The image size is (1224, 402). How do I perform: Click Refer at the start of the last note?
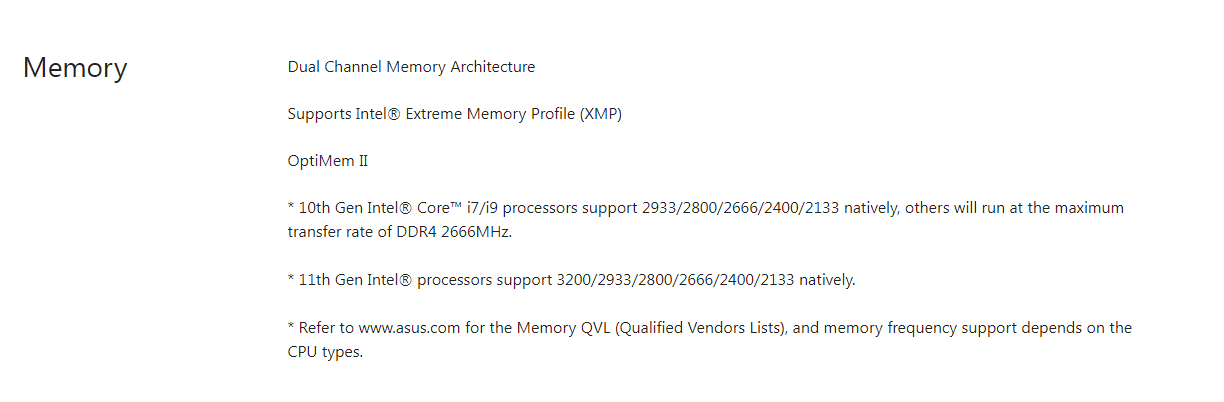pyautogui.click(x=319, y=328)
